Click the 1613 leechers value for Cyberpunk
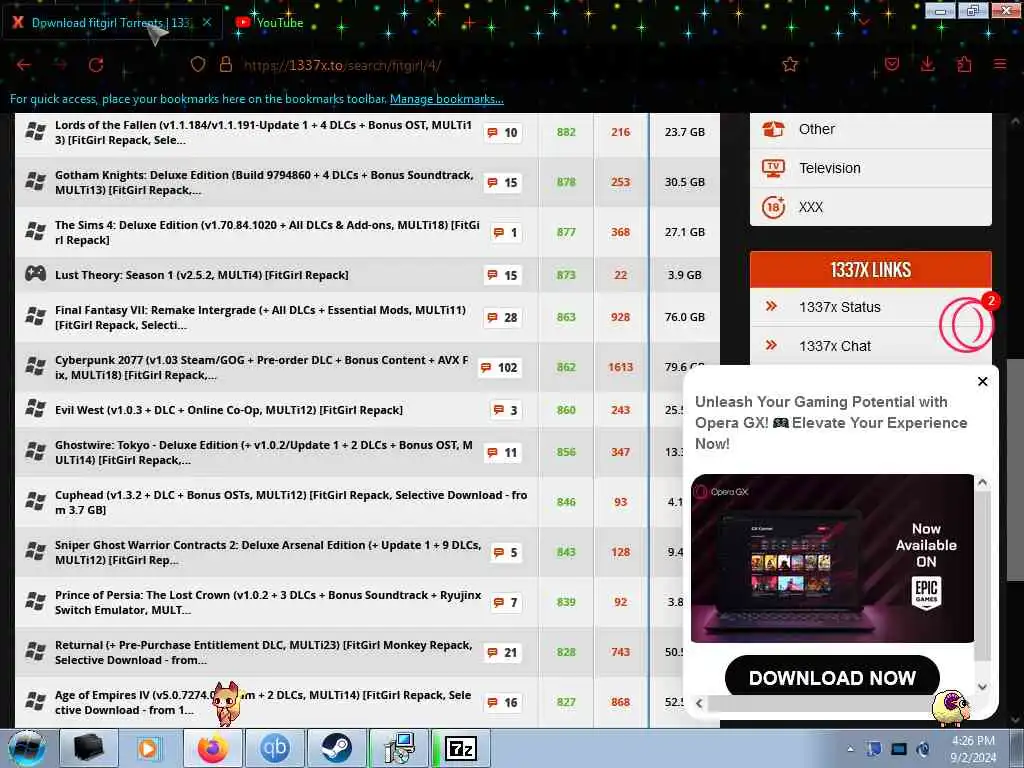 (x=620, y=367)
